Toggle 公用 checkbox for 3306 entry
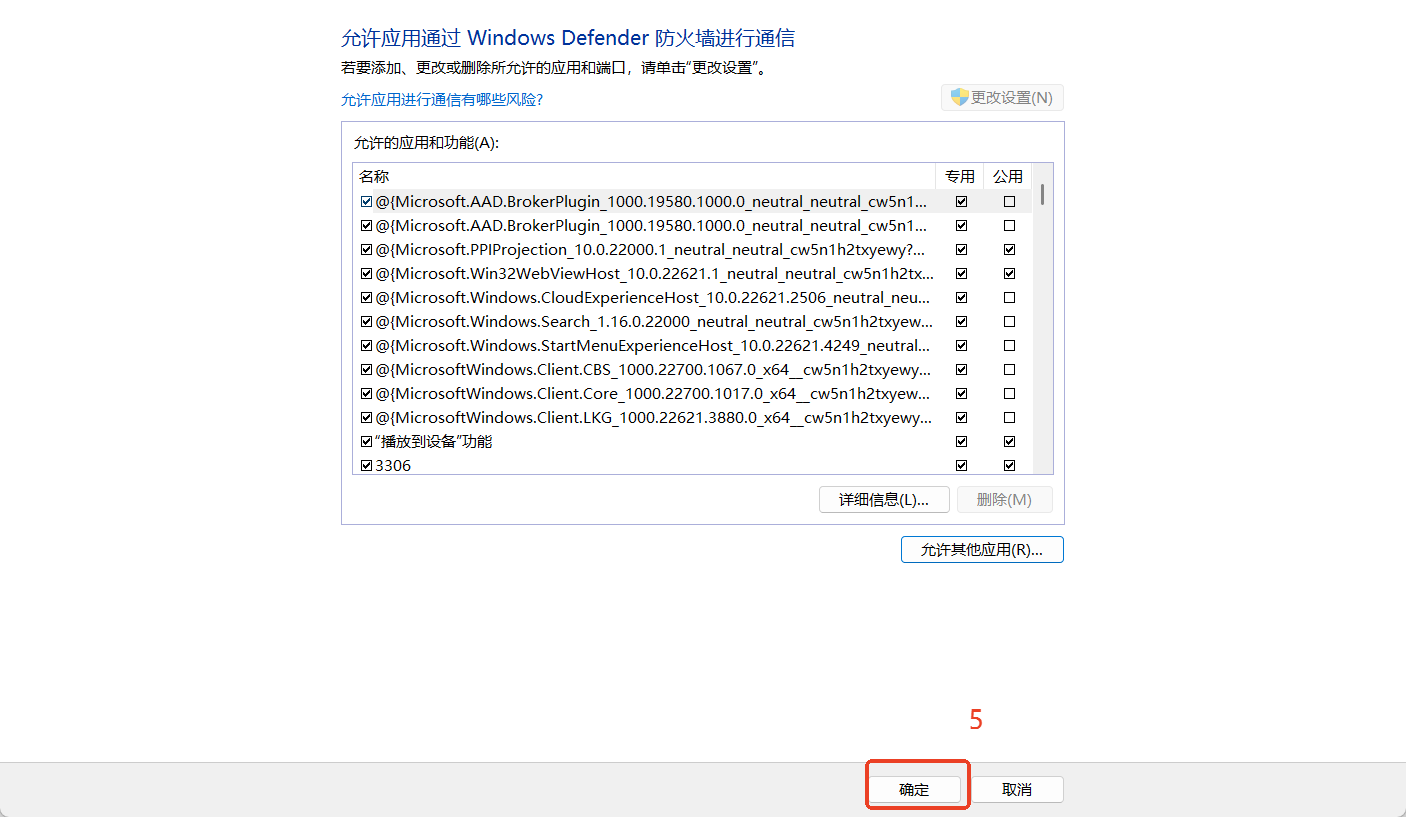 coord(1010,465)
